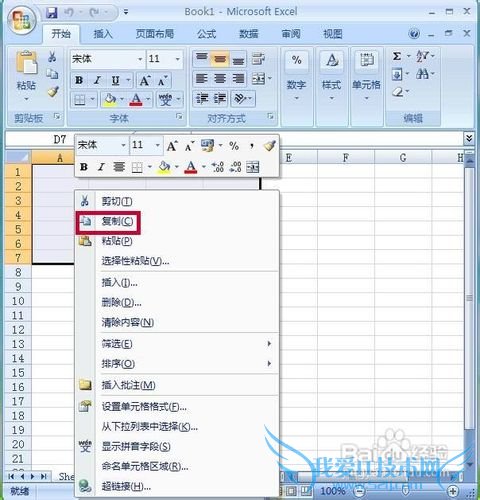Choose 删除(D) from context menu
480x500 pixels.
coord(177,303)
